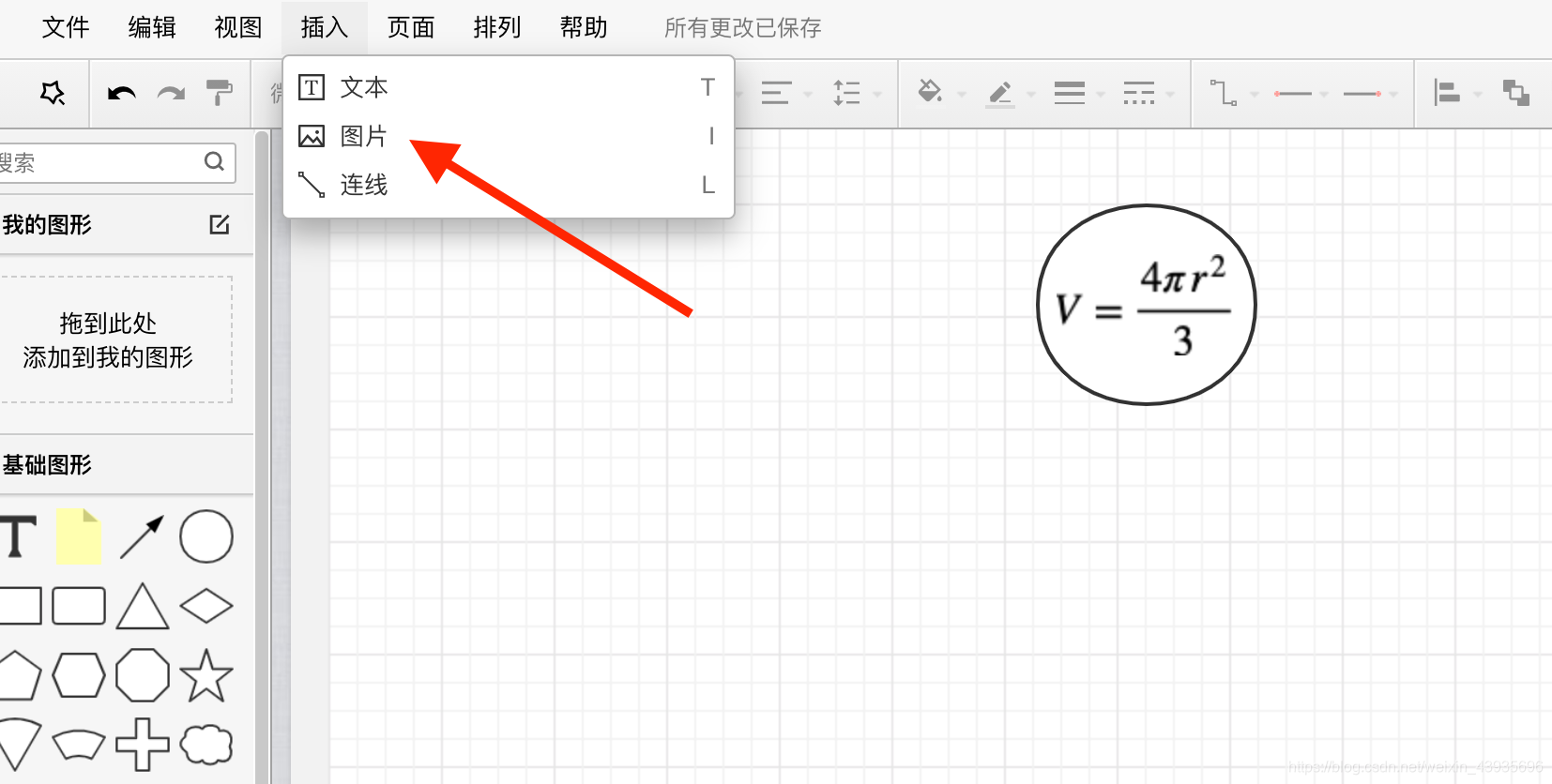Click the undo arrow icon

pos(122,93)
